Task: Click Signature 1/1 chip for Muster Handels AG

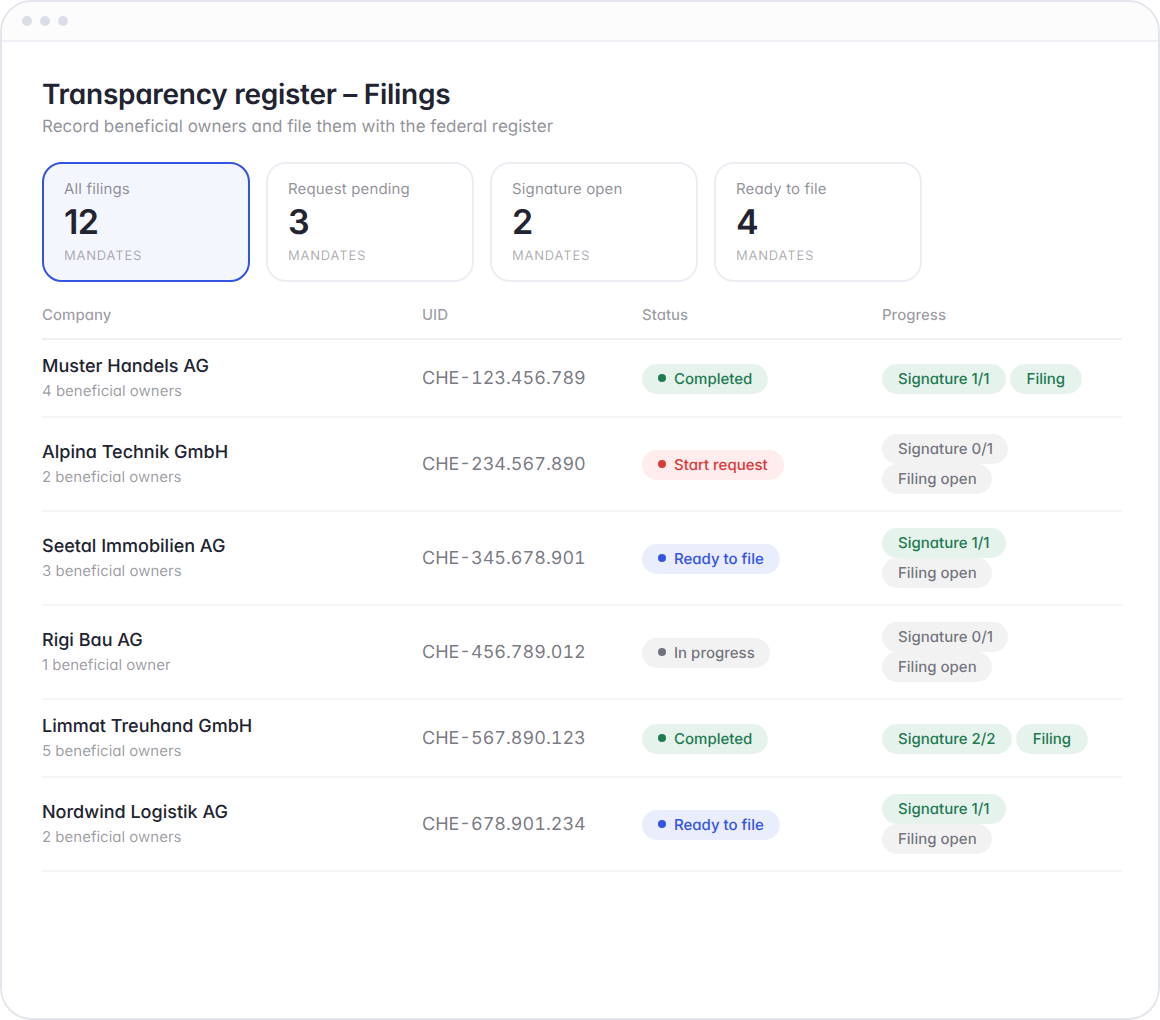Action: tap(943, 379)
